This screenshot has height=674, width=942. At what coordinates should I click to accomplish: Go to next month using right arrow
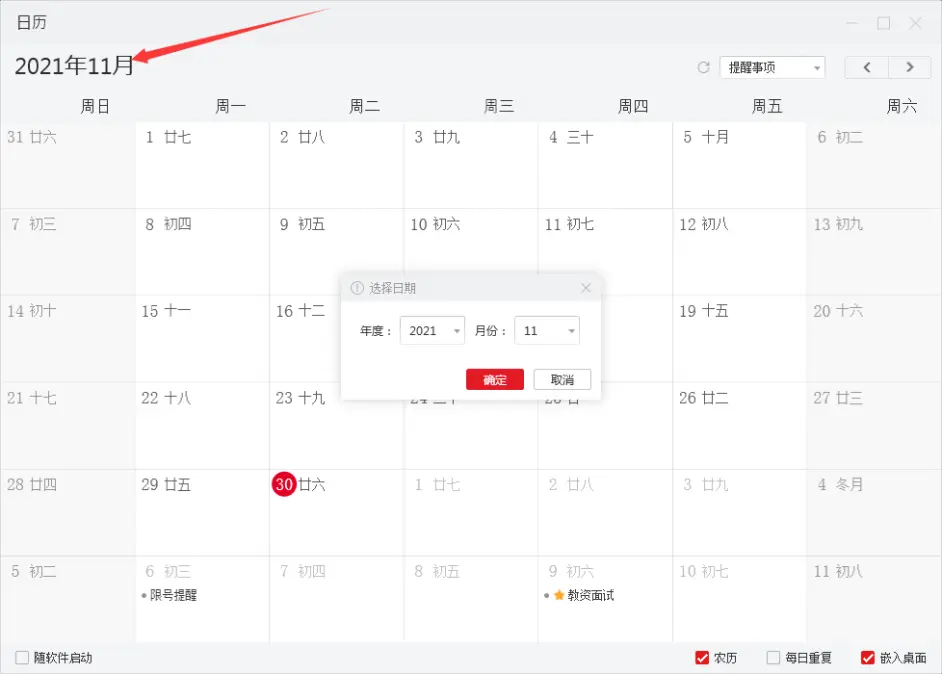(909, 67)
